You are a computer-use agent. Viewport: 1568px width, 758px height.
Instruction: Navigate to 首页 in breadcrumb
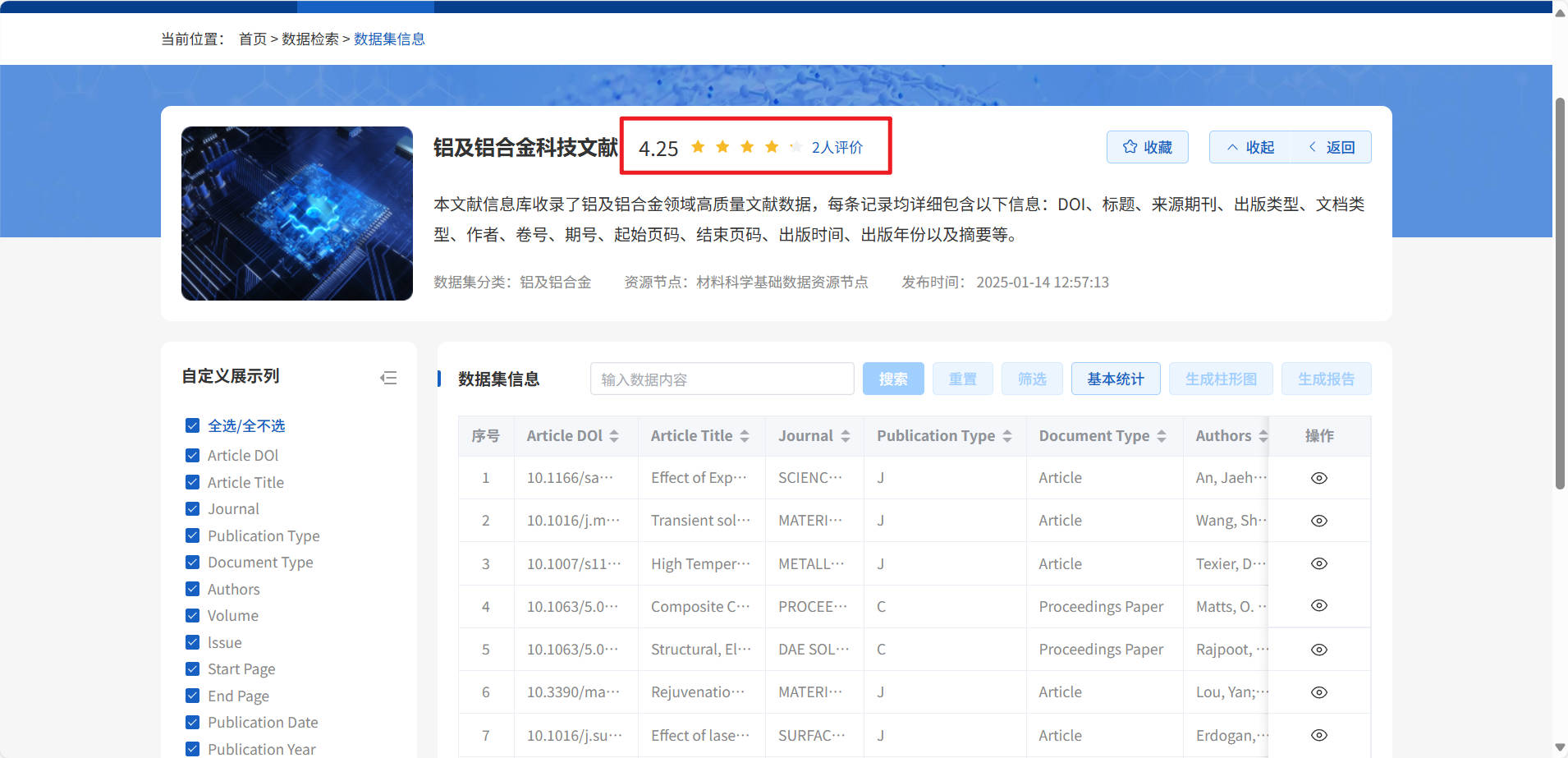click(252, 39)
